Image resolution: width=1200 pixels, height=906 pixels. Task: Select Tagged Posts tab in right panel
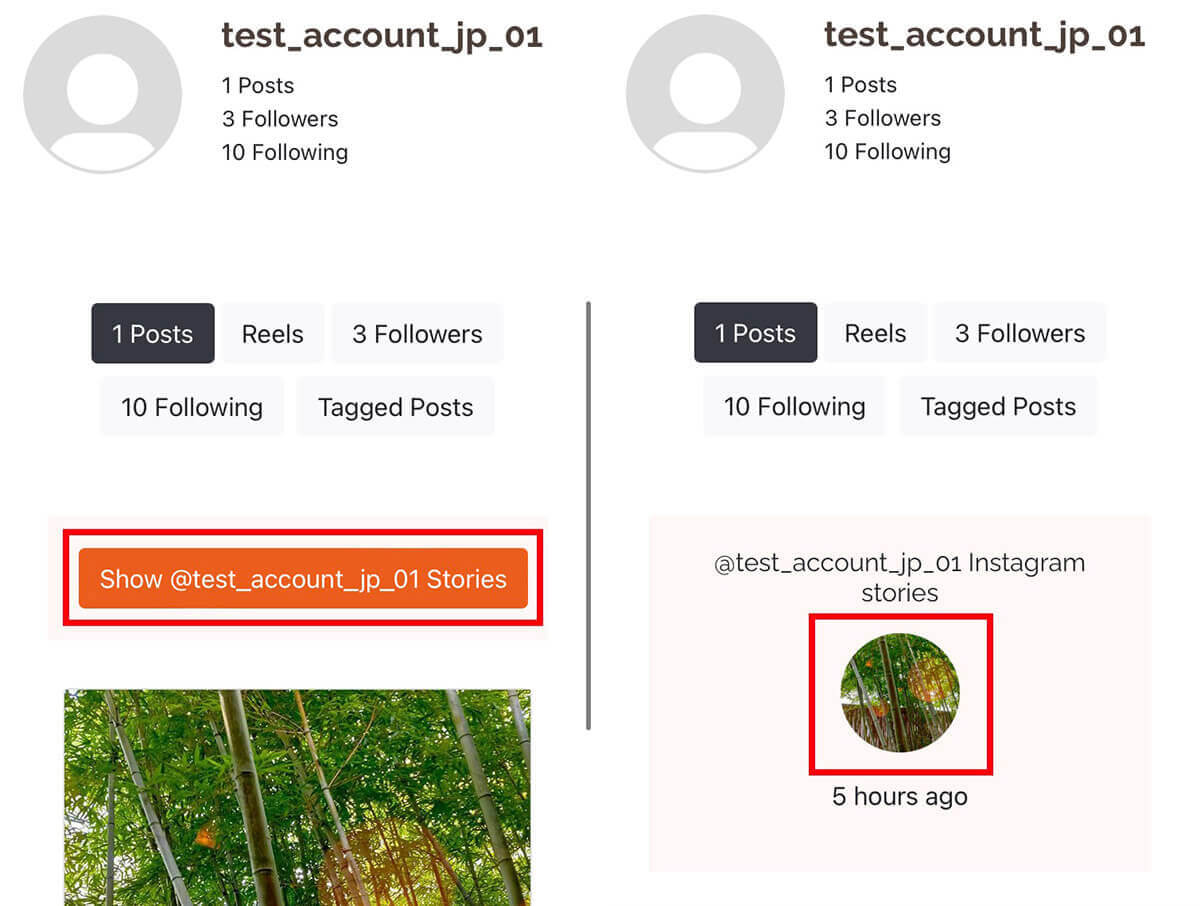(x=998, y=405)
